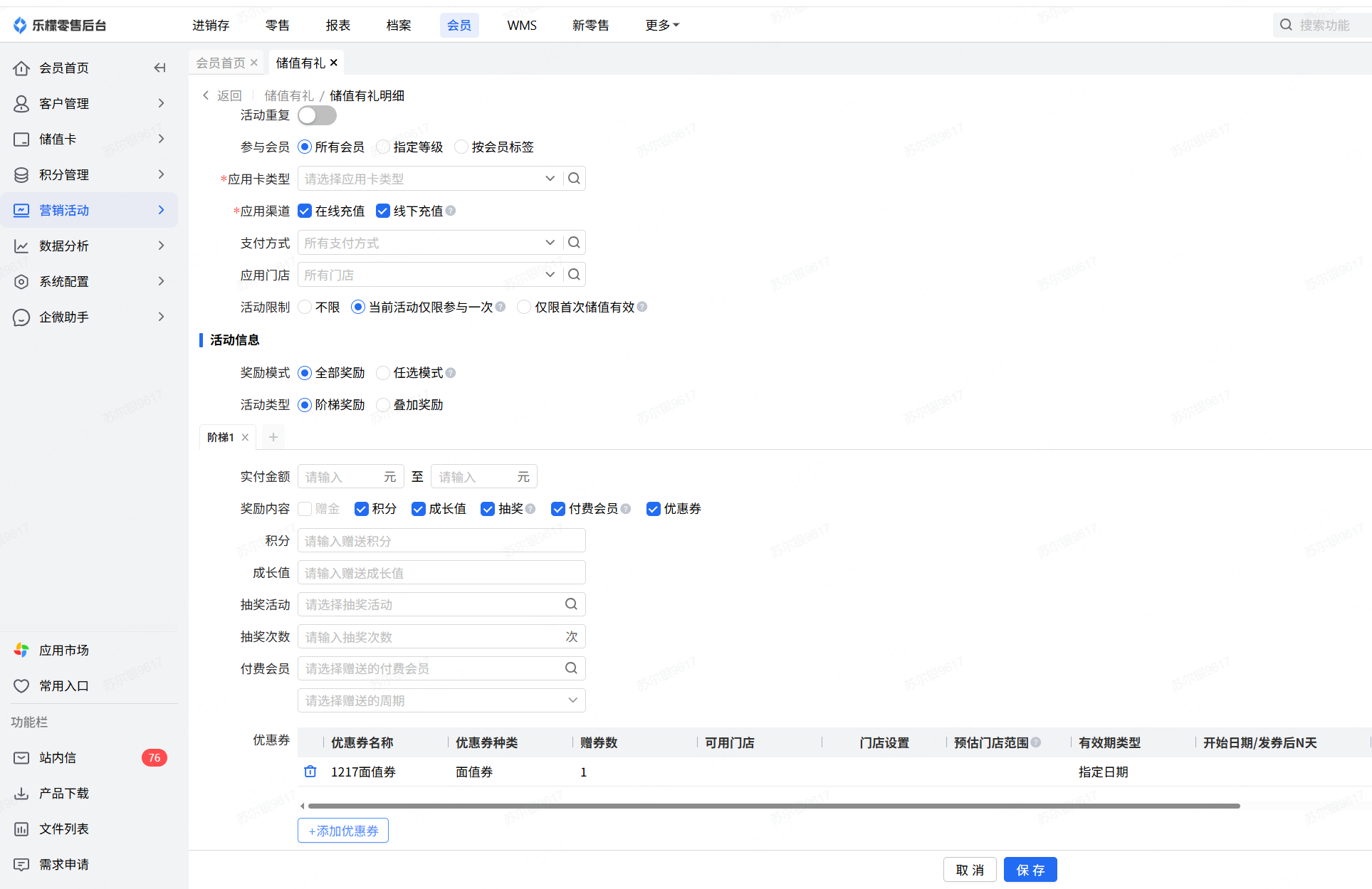
Task: Toggle the 活动重复 switch
Action: 317,115
